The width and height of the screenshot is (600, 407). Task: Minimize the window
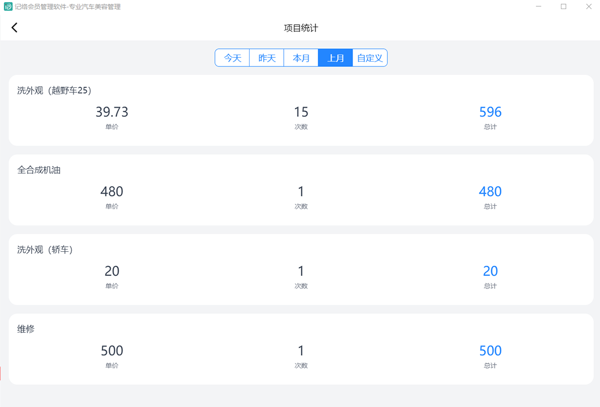539,7
